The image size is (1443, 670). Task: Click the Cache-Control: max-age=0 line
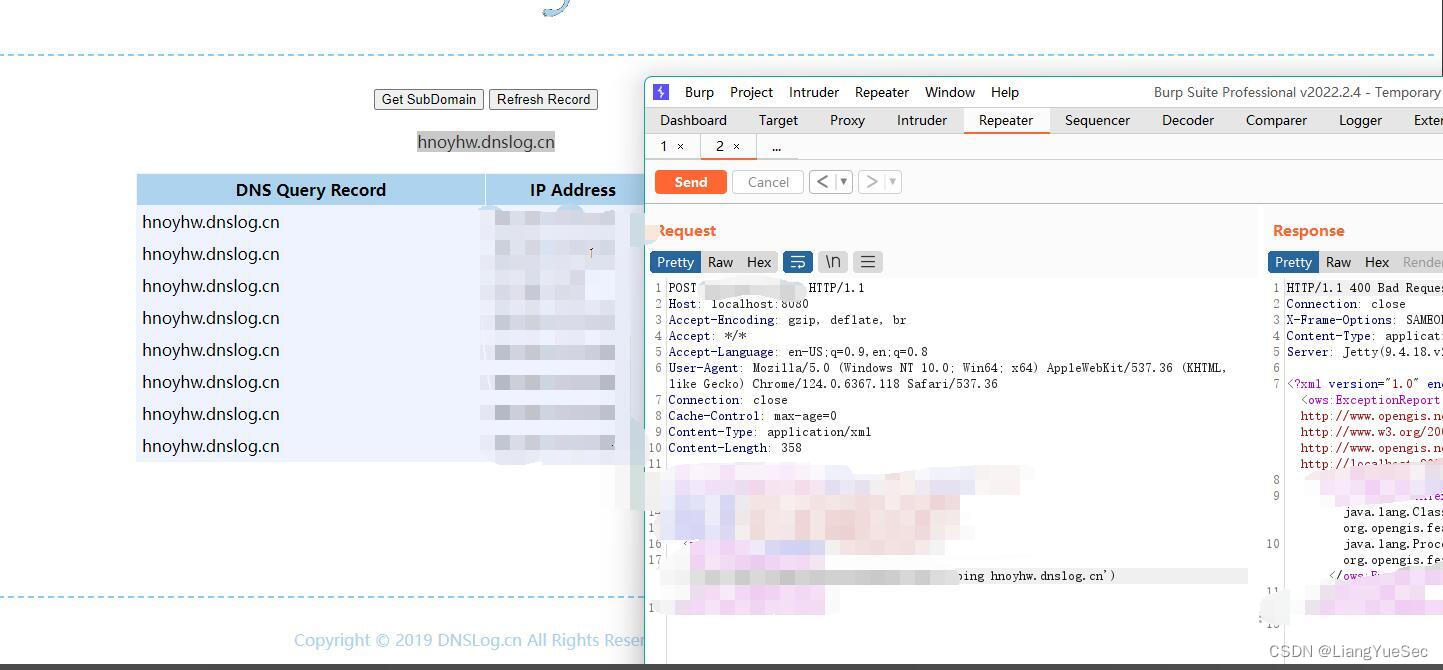752,416
